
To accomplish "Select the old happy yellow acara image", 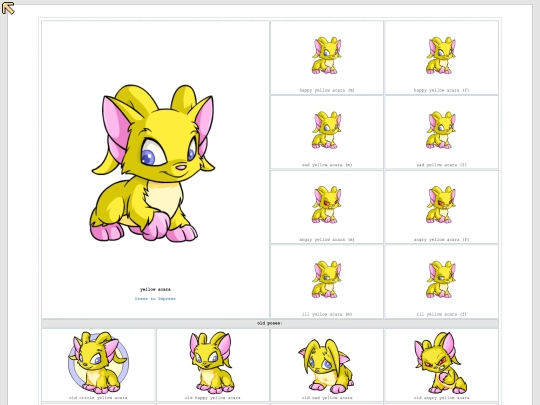I will [212, 363].
